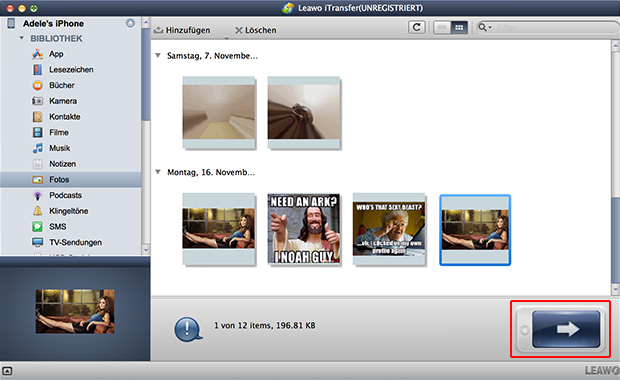Select first woman on couch thumbnail
This screenshot has height=380, width=620.
tap(219, 229)
